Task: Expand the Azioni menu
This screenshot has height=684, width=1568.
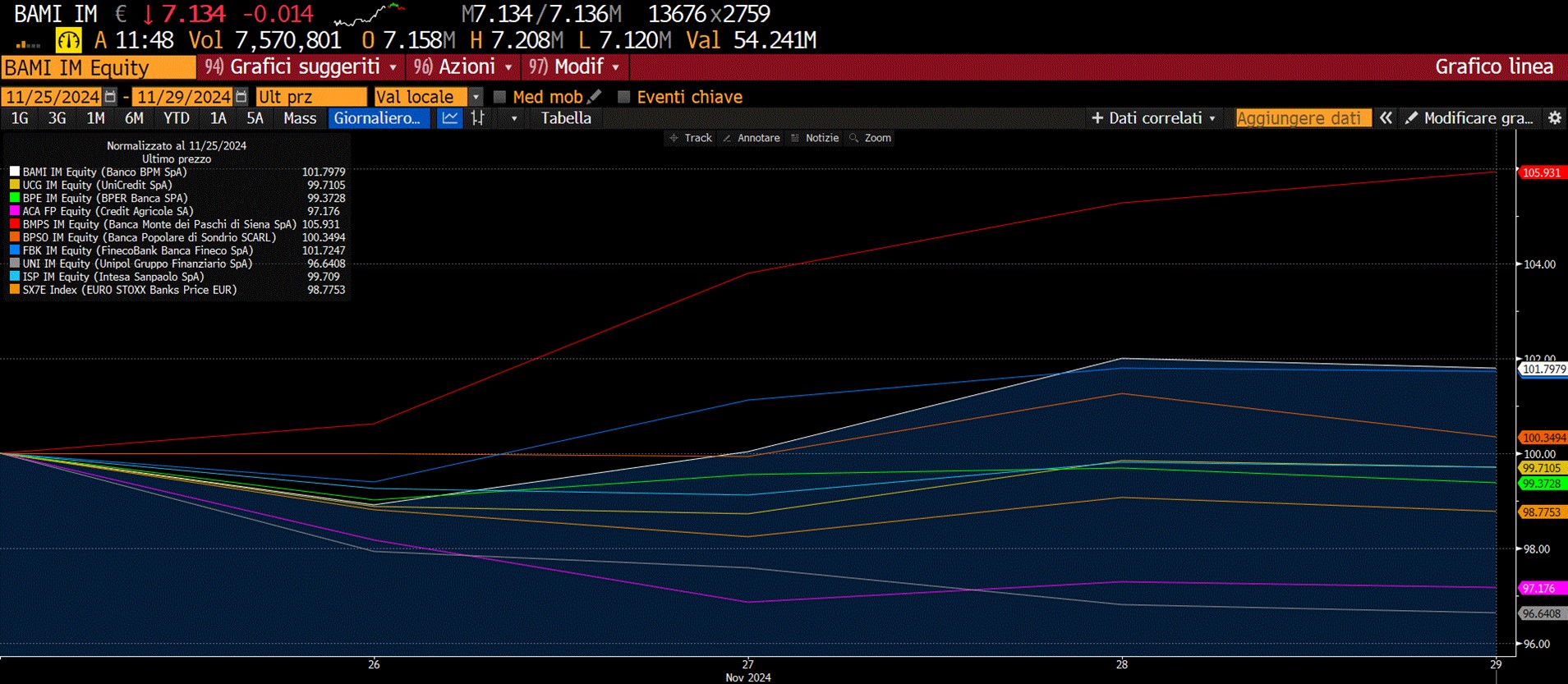Action: coord(464,67)
